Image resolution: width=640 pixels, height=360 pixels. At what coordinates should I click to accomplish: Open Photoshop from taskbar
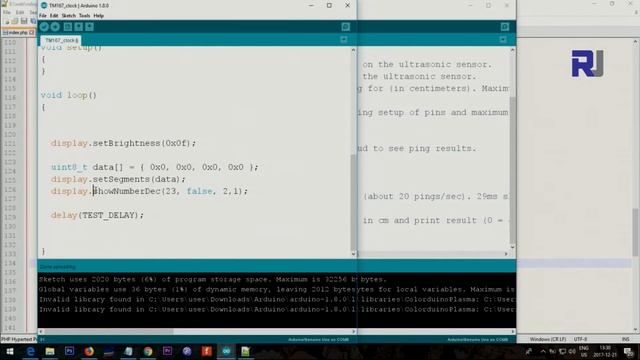[69, 351]
